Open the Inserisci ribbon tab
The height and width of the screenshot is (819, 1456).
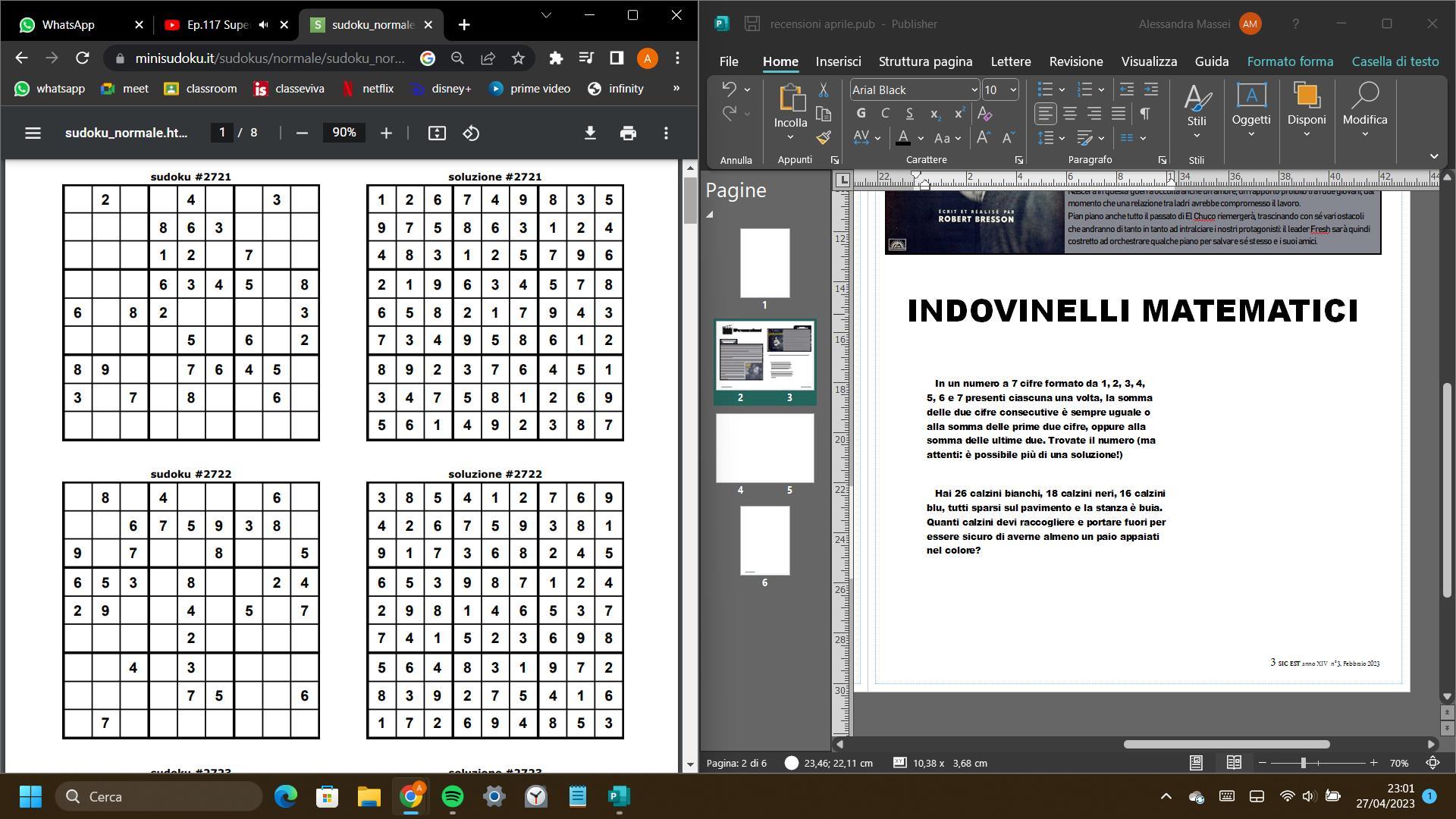[x=838, y=61]
